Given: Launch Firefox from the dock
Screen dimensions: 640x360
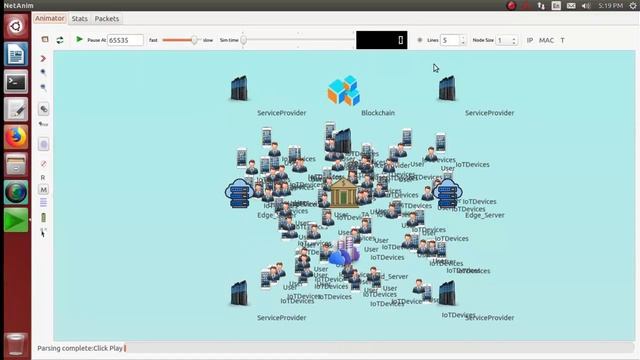Looking at the screenshot, I should 16,137.
